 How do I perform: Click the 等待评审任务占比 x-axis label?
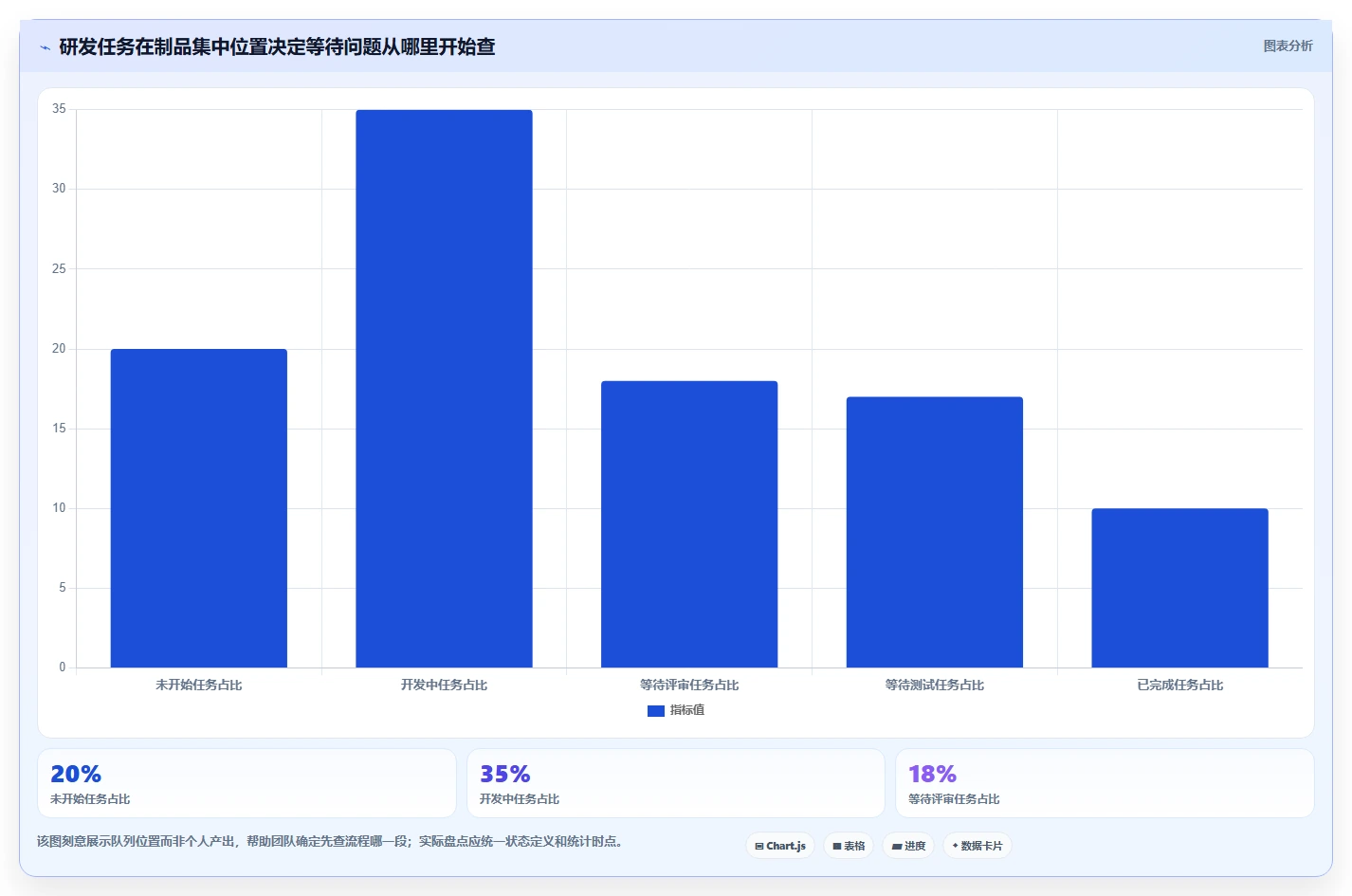coord(689,685)
